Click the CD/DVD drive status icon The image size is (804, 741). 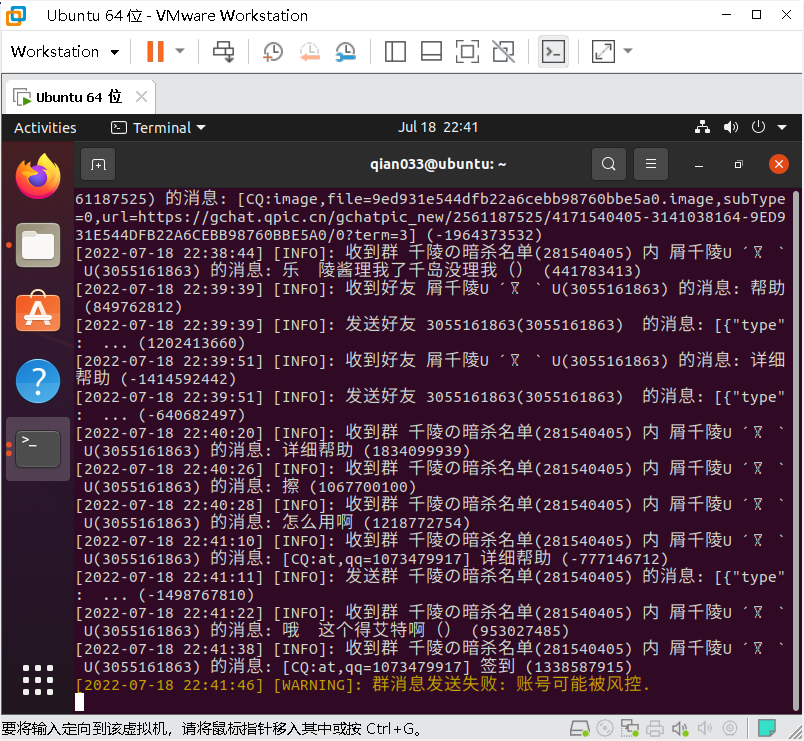point(605,728)
